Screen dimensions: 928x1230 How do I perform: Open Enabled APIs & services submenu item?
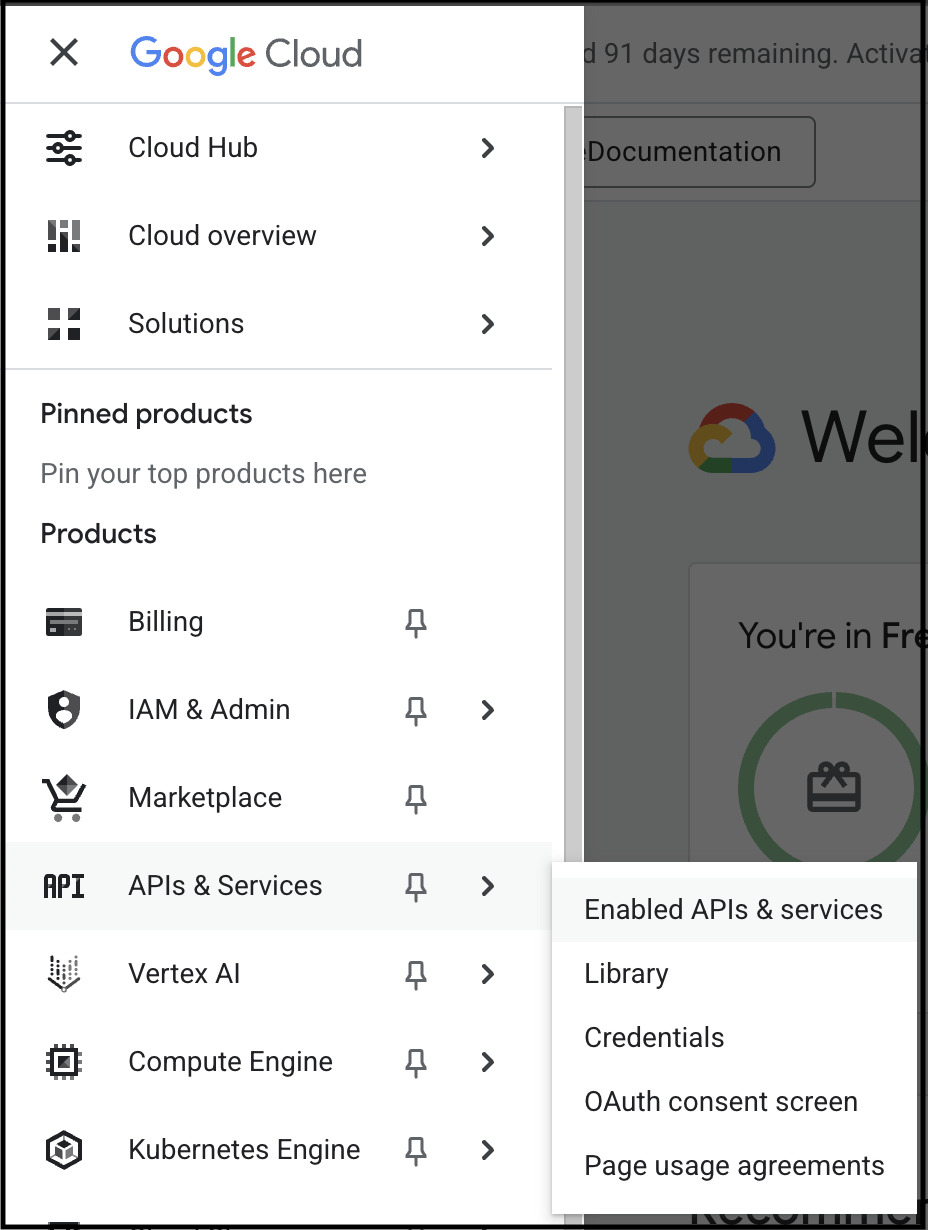coord(734,910)
